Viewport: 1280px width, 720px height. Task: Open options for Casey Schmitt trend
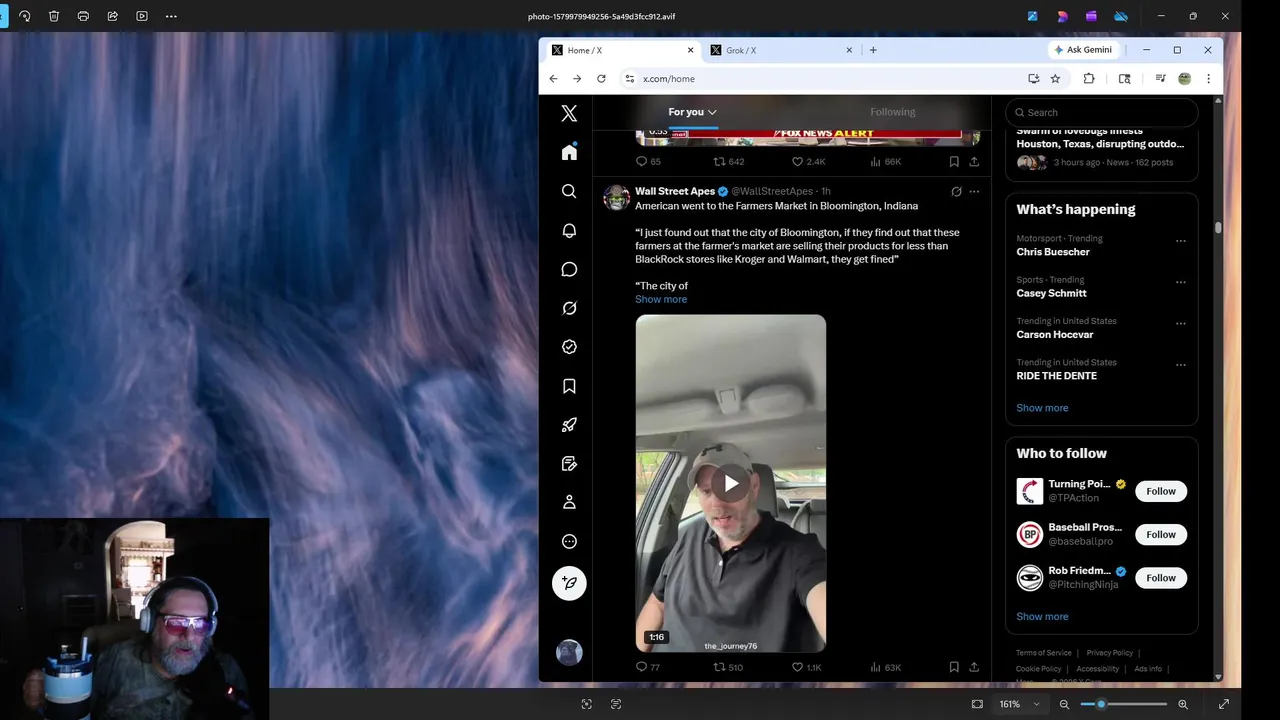point(1181,282)
